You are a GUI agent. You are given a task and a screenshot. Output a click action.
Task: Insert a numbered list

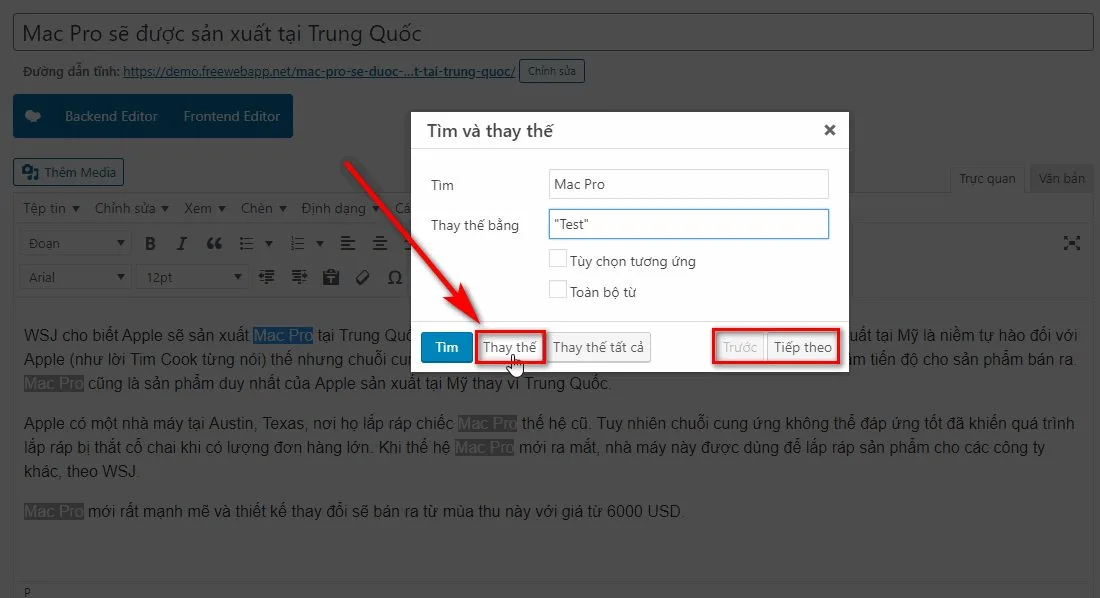pyautogui.click(x=297, y=244)
